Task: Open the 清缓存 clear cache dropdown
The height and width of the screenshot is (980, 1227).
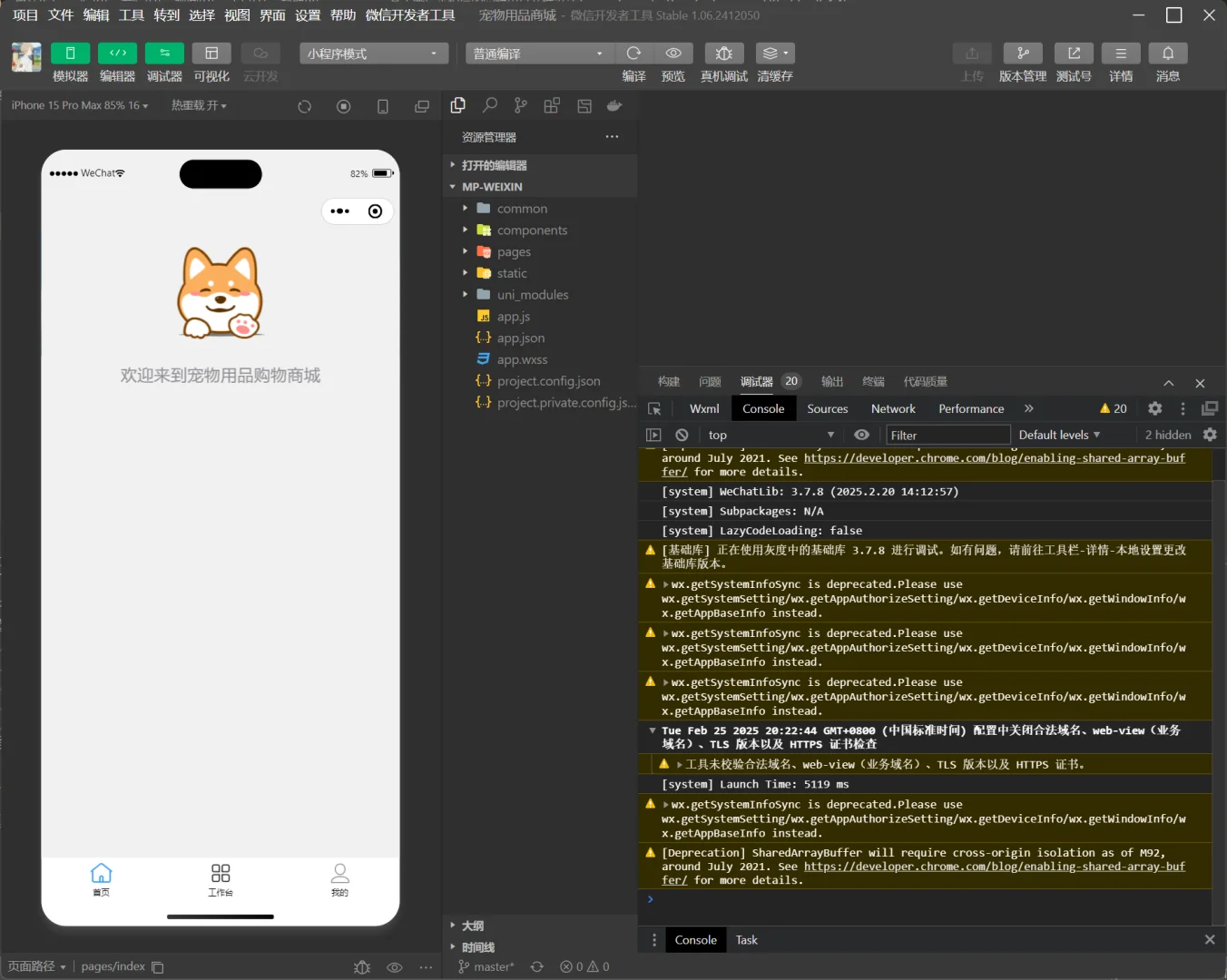Action: click(x=775, y=54)
